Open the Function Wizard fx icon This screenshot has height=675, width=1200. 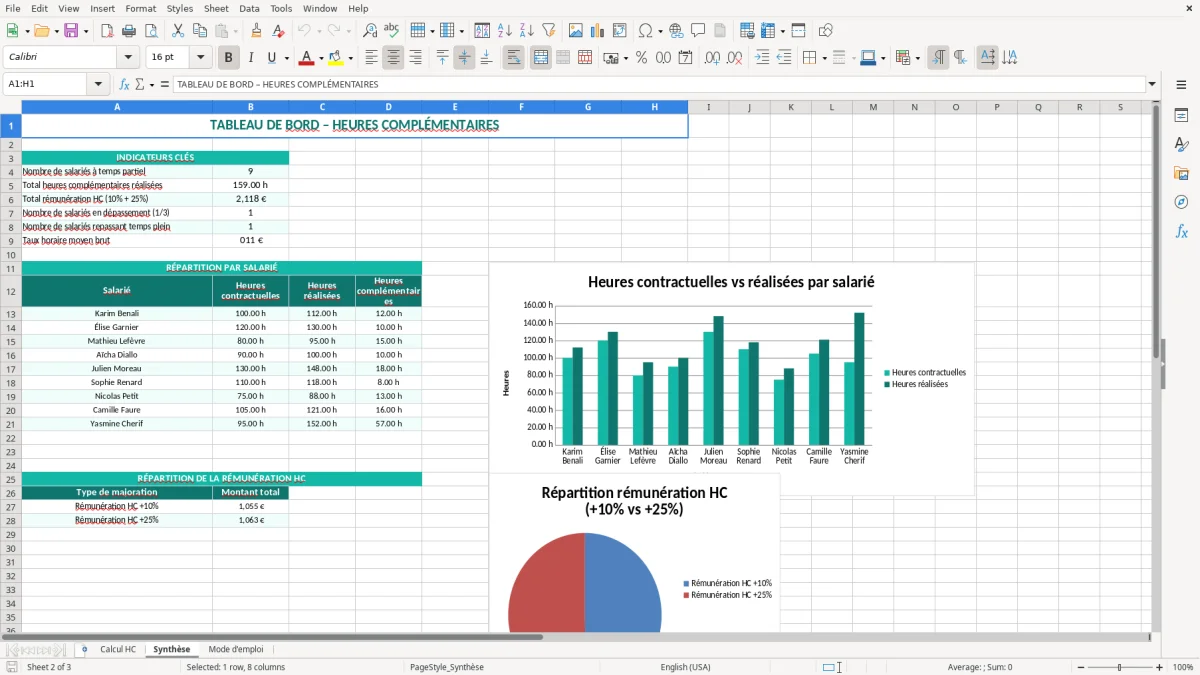point(124,85)
